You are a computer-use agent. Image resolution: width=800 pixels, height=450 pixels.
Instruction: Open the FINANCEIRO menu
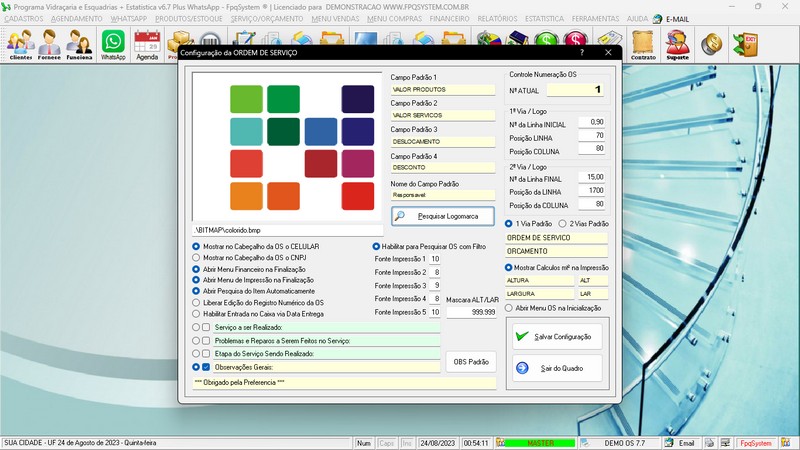[x=449, y=19]
